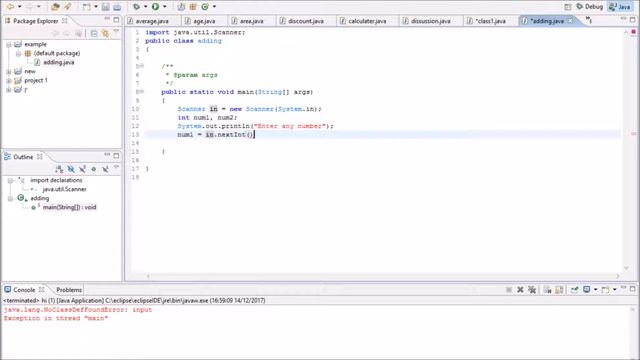The width and height of the screenshot is (640, 360).
Task: Click Collapse All in Package Explorer
Action: [x=94, y=34]
